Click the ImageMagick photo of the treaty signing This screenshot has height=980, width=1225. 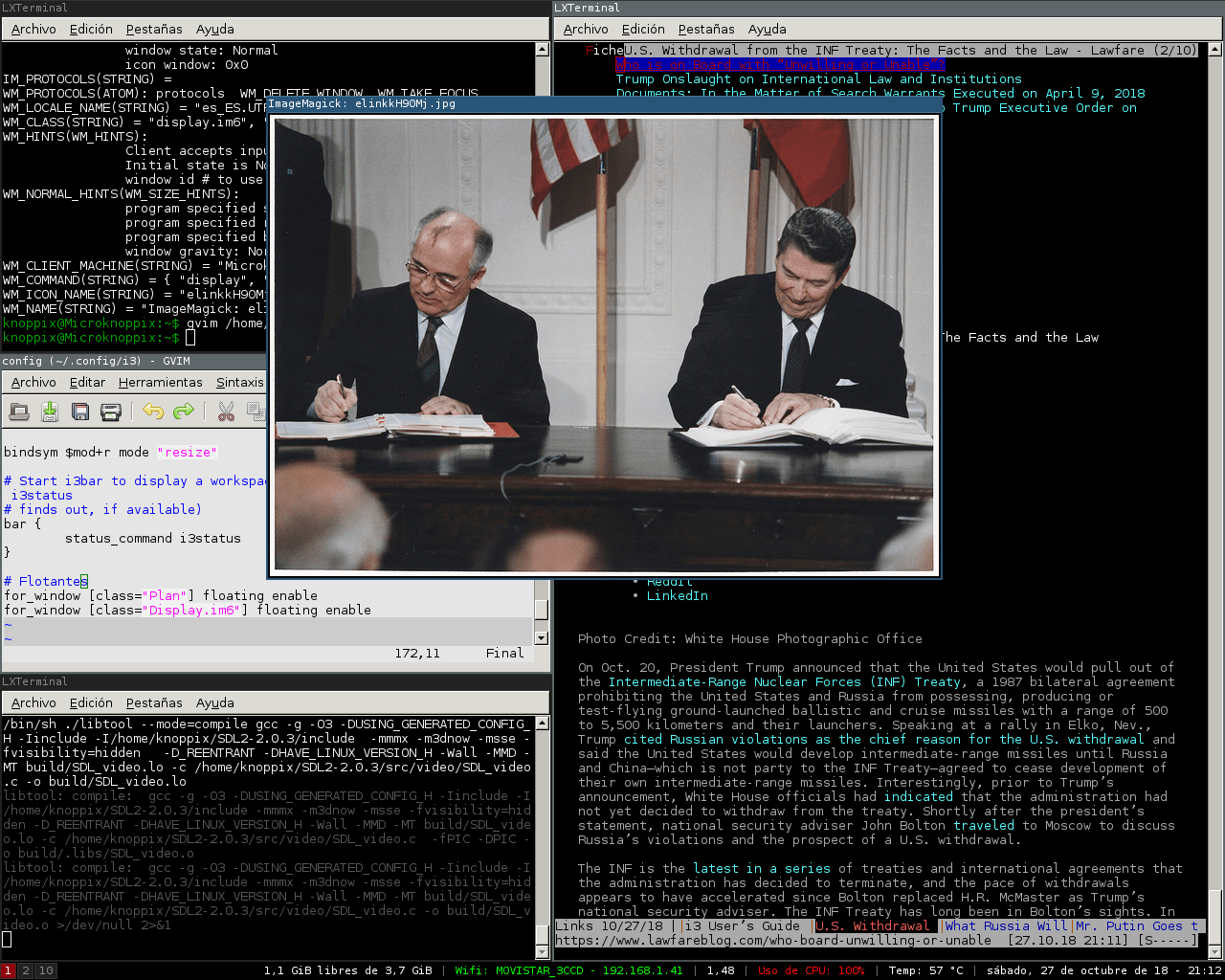pyautogui.click(x=604, y=344)
